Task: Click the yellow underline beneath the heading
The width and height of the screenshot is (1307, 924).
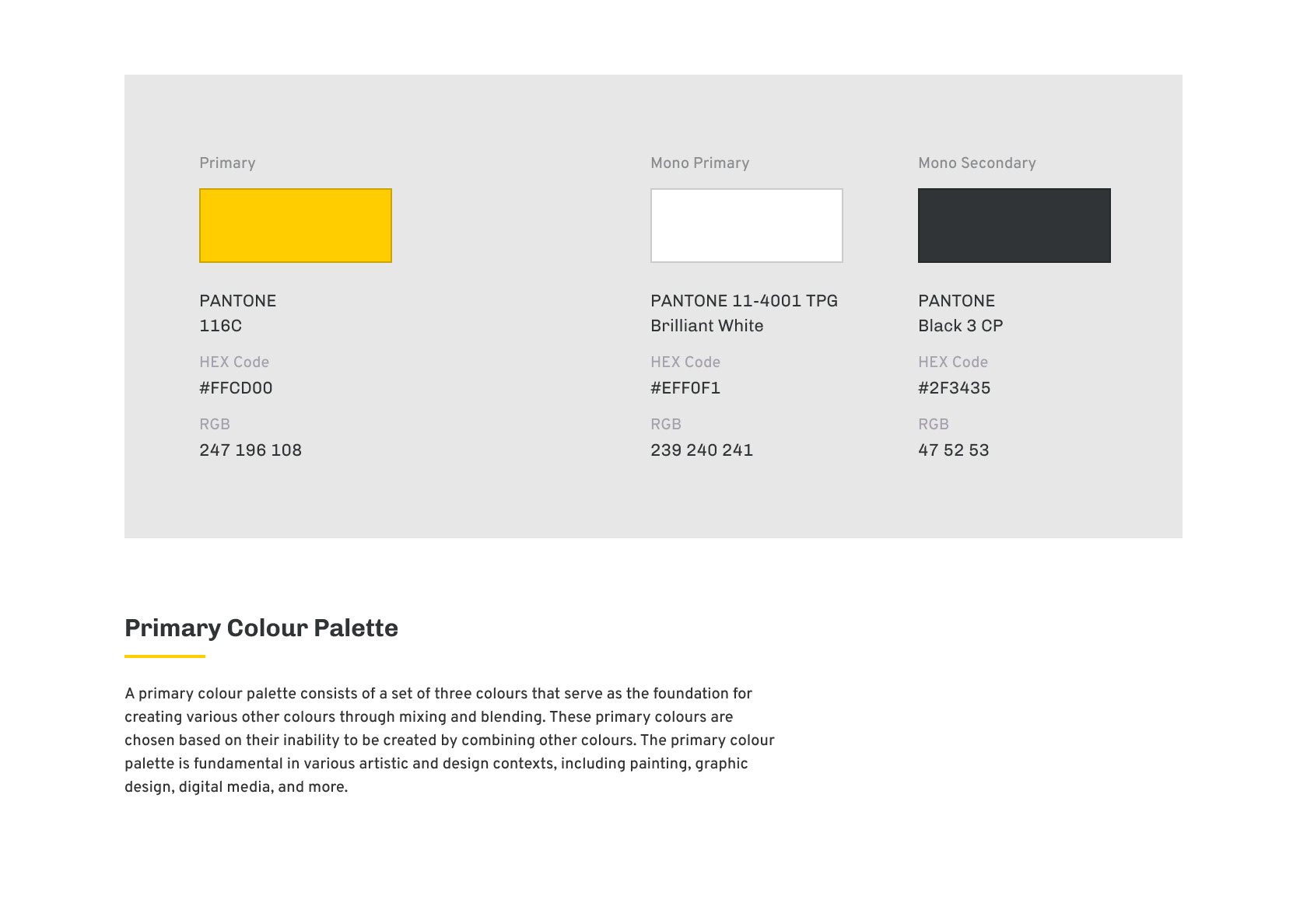Action: 165,656
